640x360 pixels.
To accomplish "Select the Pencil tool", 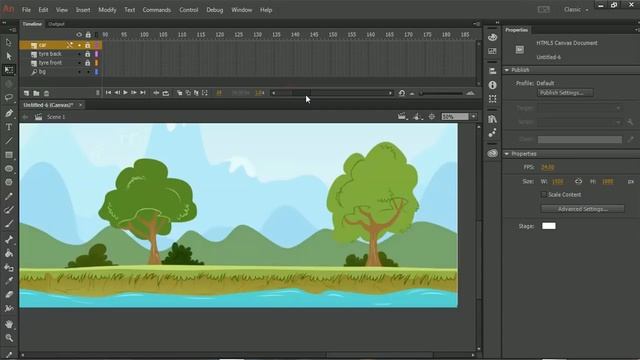I will [9, 196].
